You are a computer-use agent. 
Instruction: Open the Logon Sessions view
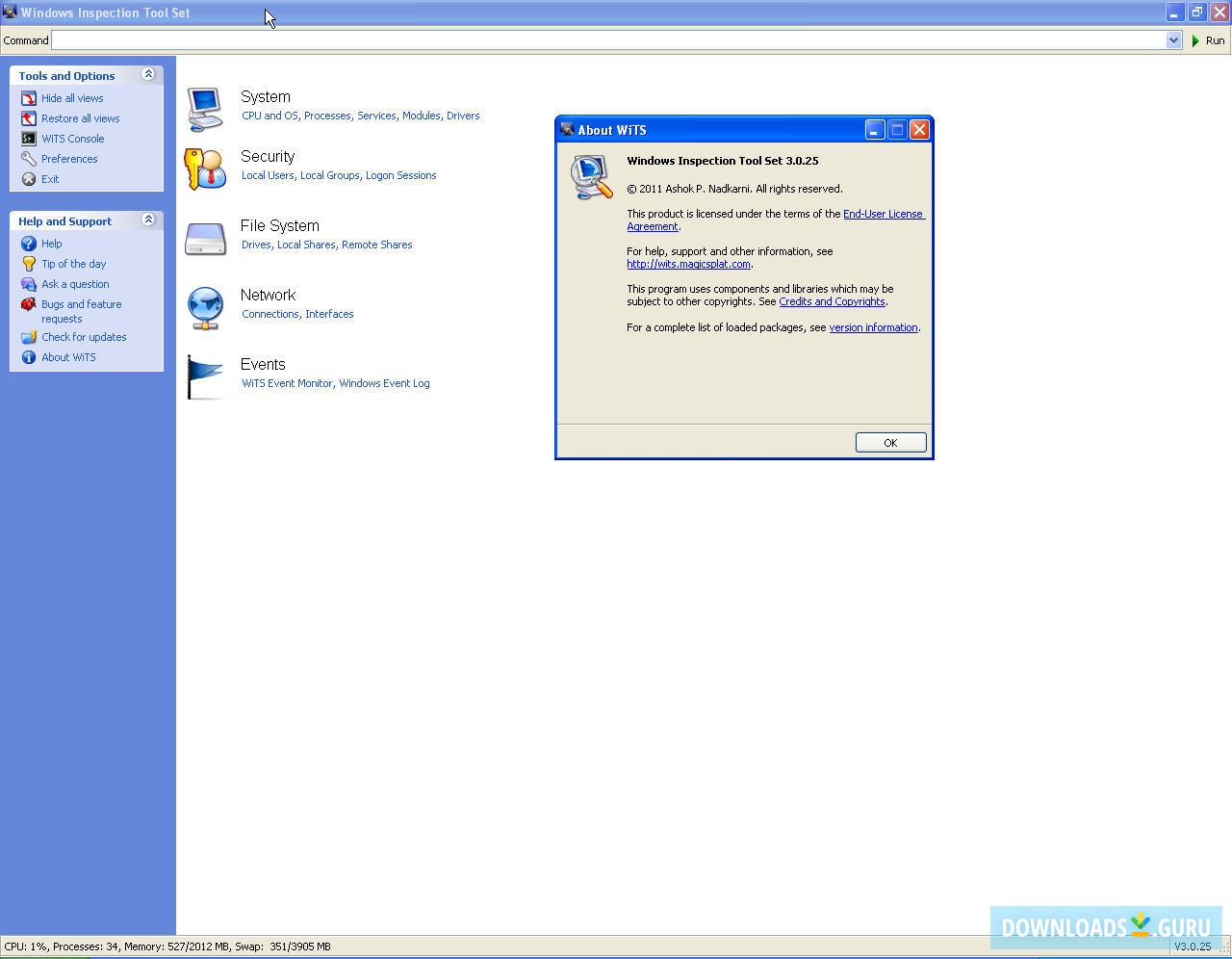[x=401, y=175]
